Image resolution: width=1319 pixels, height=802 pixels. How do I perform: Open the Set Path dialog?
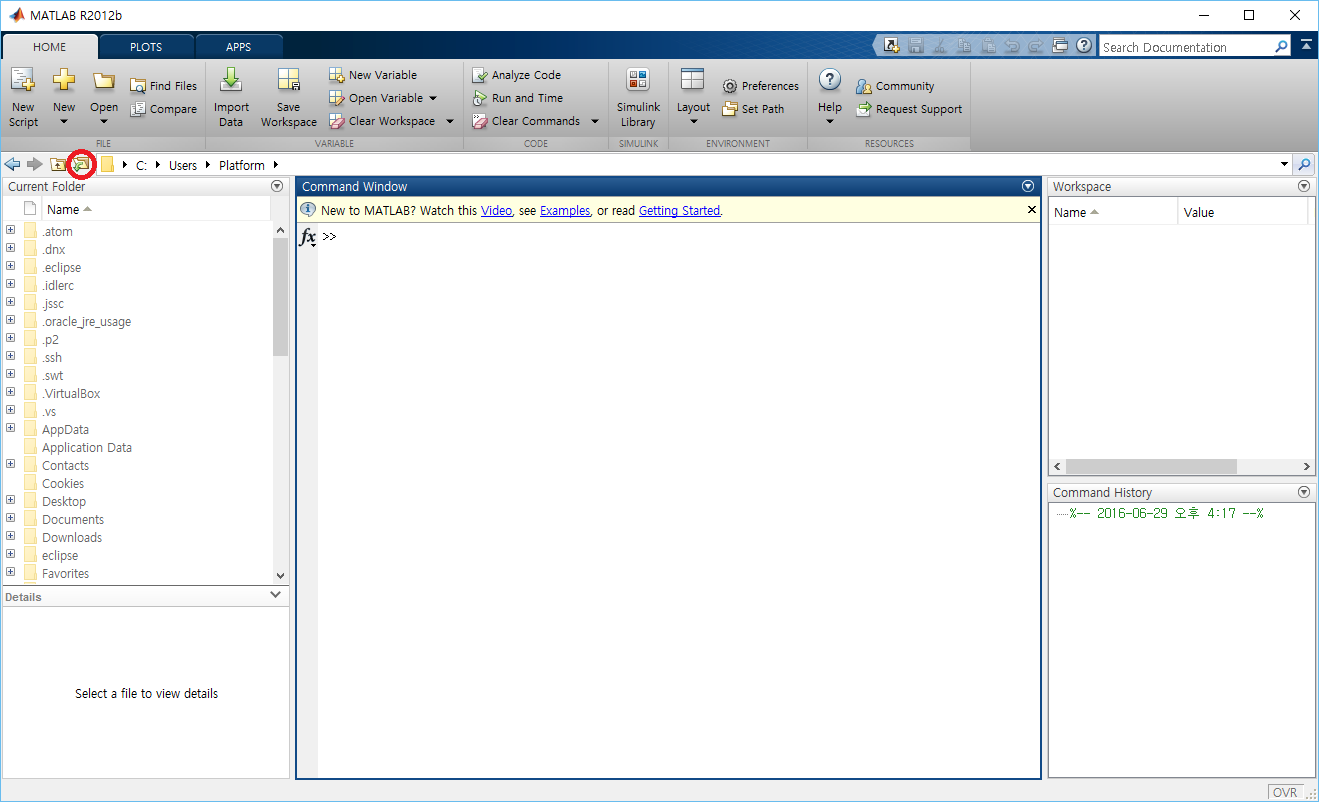click(753, 109)
